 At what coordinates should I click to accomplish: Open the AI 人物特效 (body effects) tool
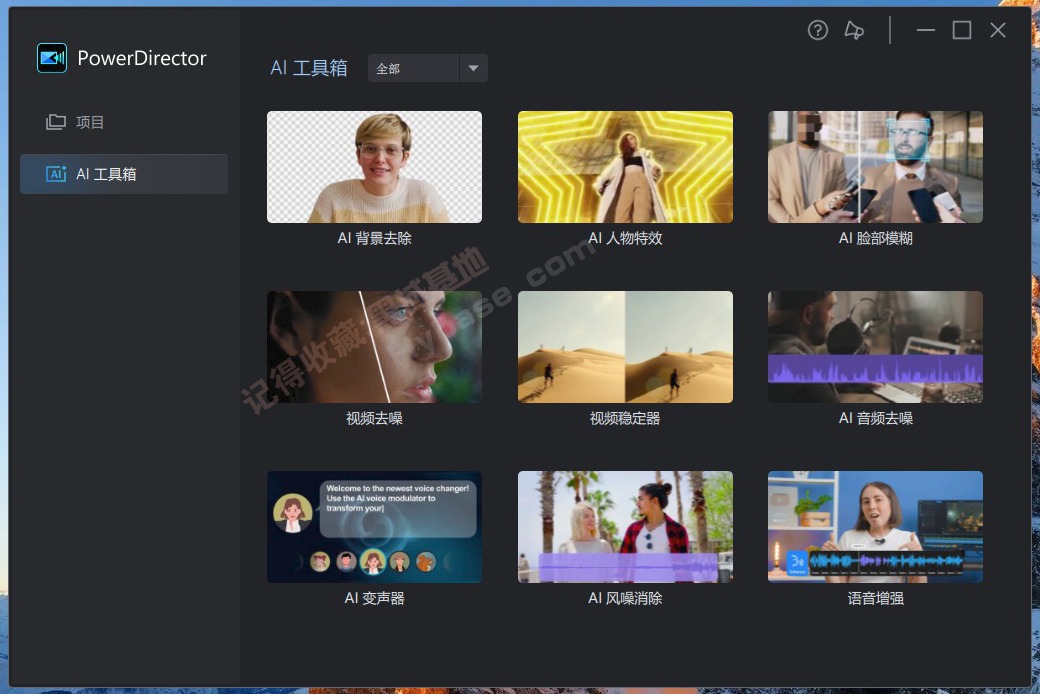(624, 167)
